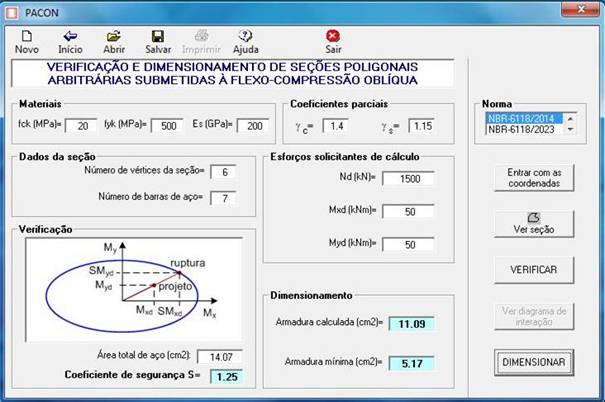Screen dimensions: 605x402
Task: Open a file with Abrir icon
Action: point(113,36)
